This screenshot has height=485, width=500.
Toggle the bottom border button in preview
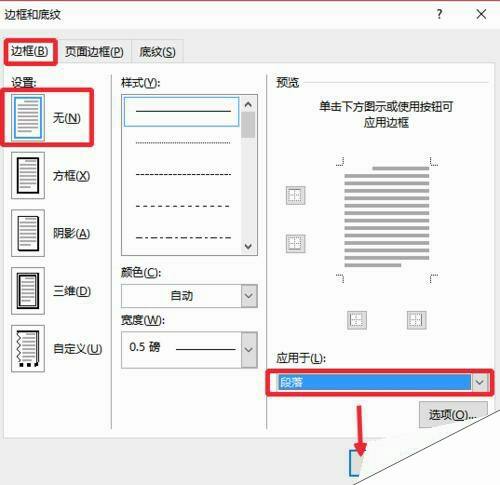[296, 243]
